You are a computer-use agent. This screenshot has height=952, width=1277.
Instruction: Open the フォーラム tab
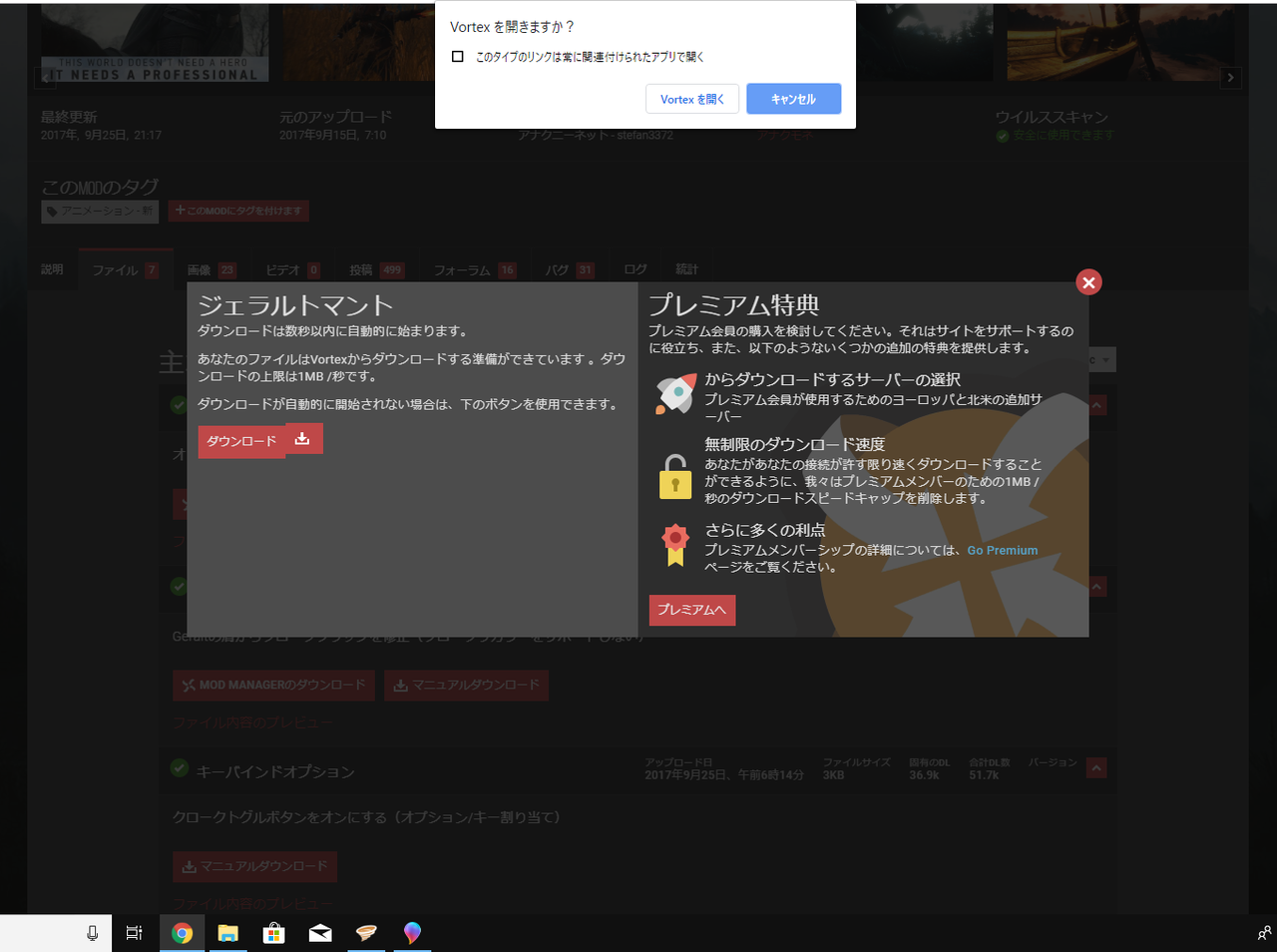pos(474,269)
